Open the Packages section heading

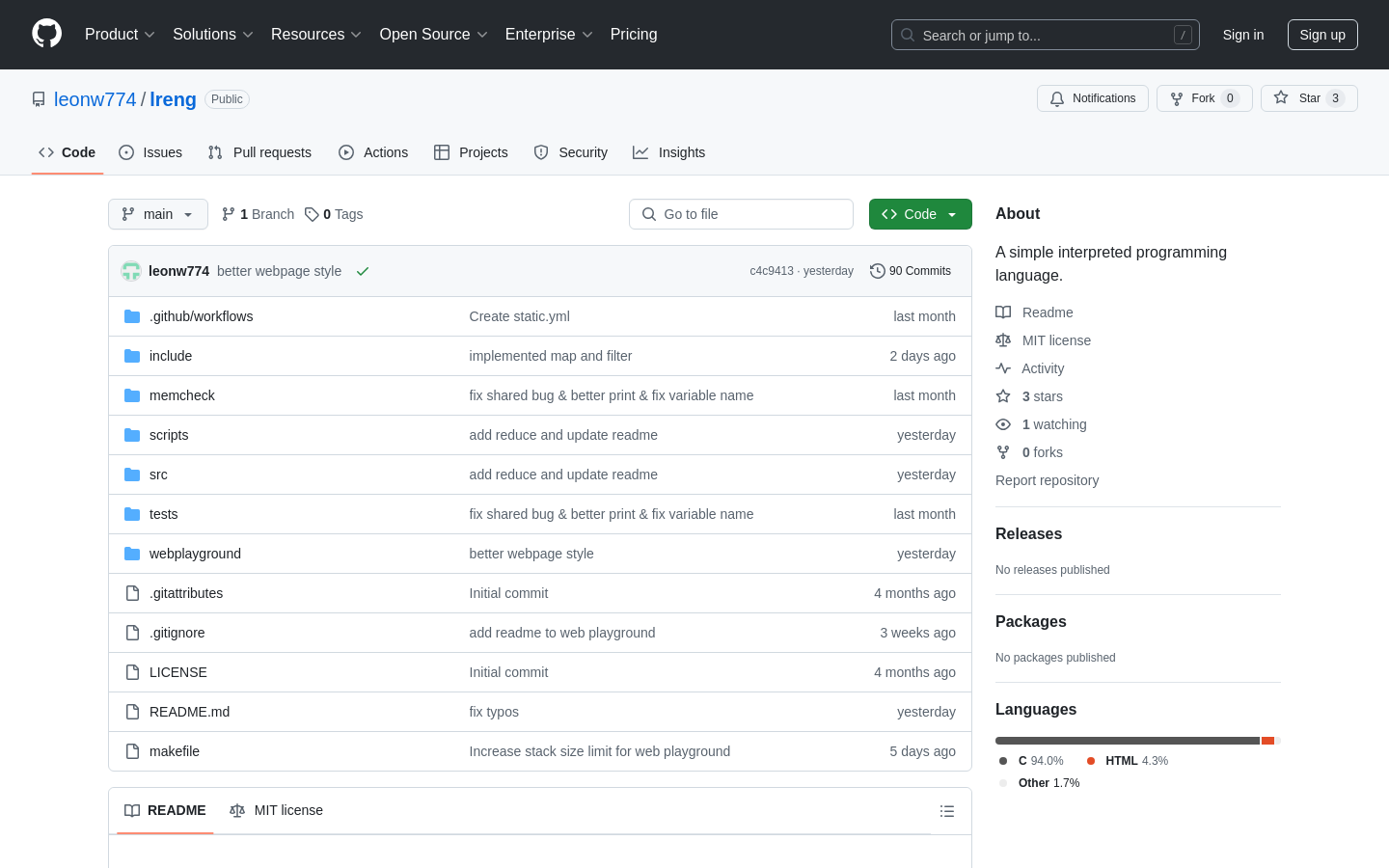(x=1030, y=622)
